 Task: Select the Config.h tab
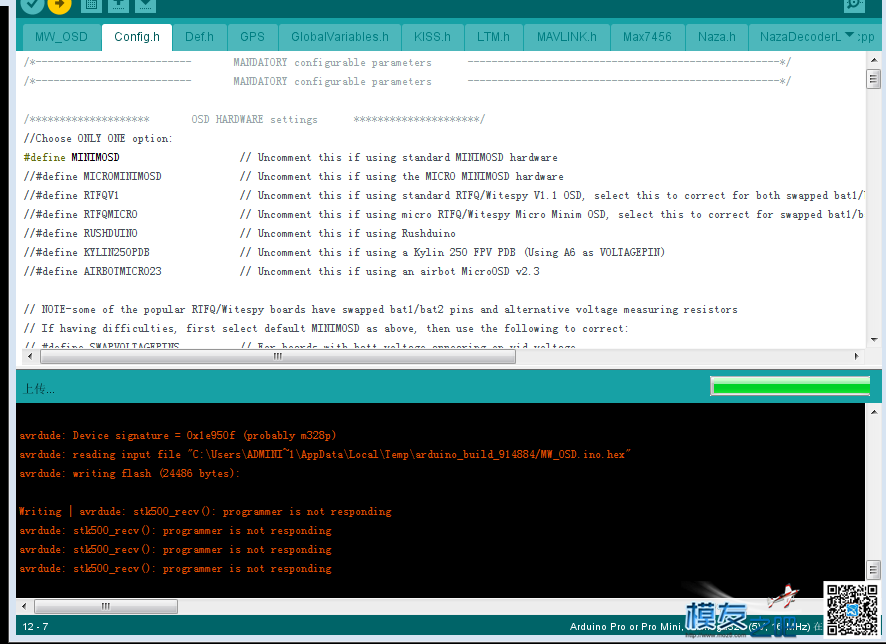click(x=137, y=37)
